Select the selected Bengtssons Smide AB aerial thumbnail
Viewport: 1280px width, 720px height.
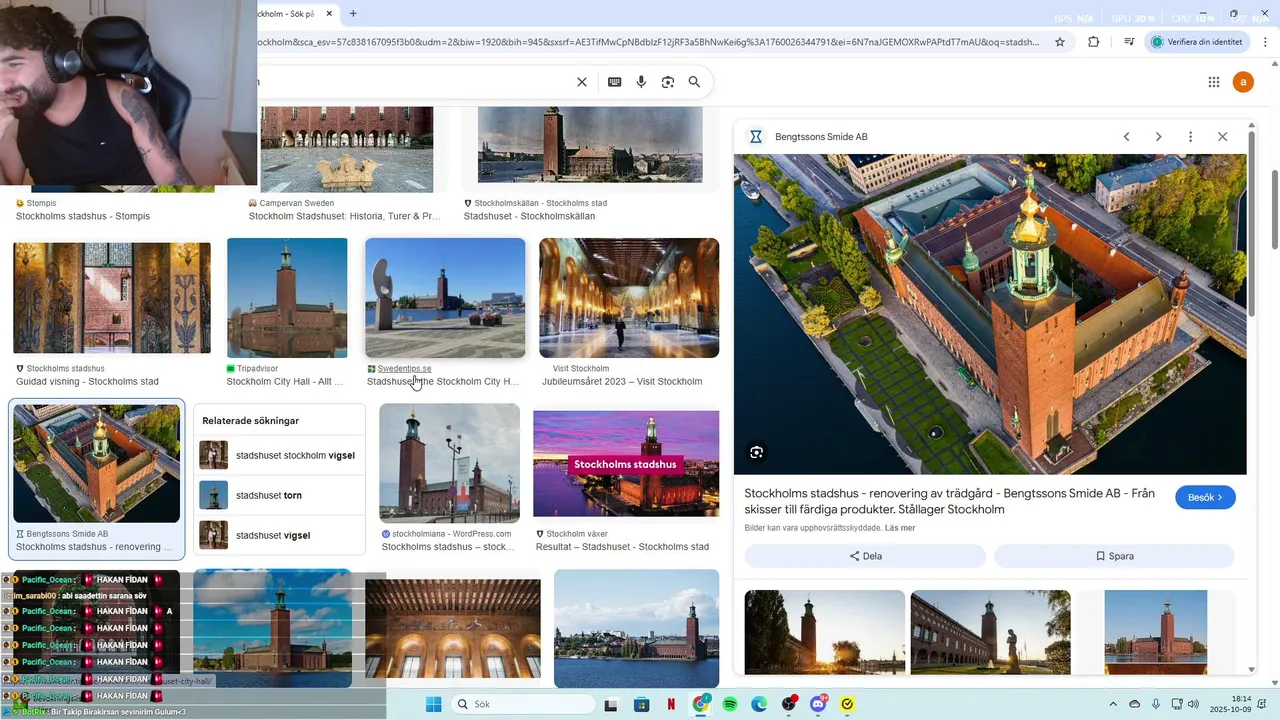click(97, 463)
